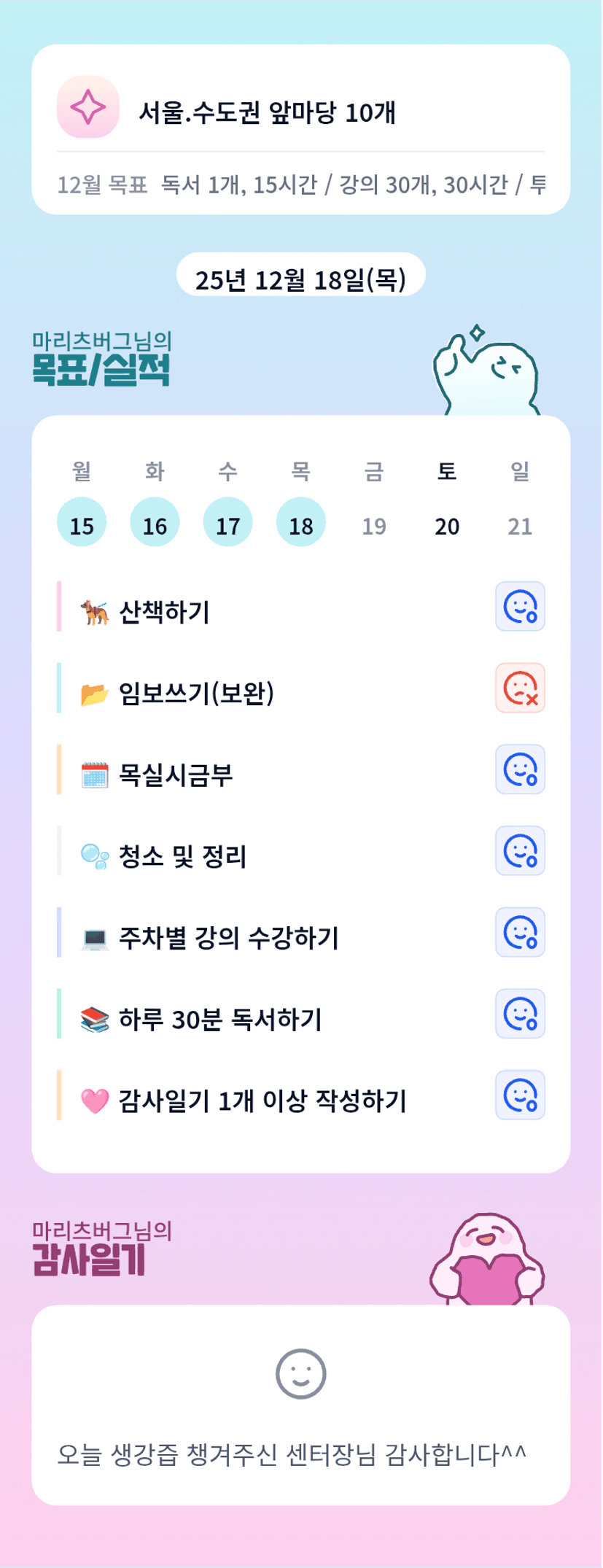The height and width of the screenshot is (1568, 603).
Task: Select Monday the 15th in week calendar
Action: pos(82,522)
